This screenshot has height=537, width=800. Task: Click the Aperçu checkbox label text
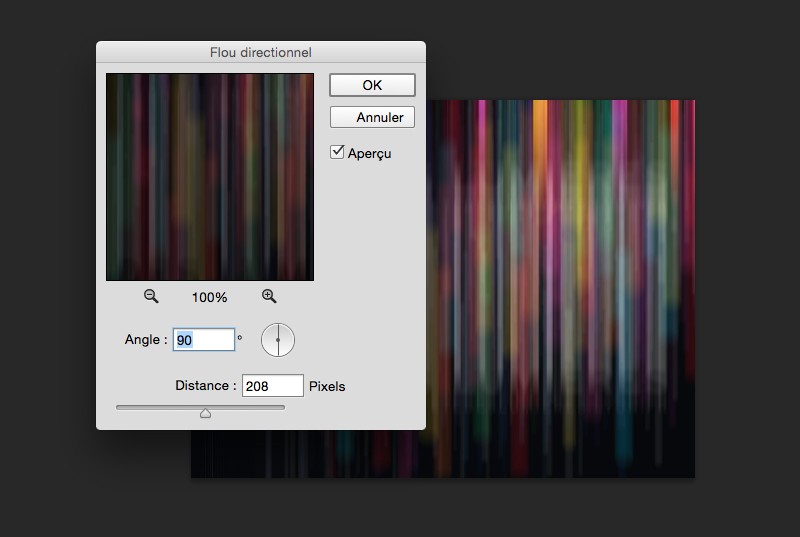(x=369, y=153)
